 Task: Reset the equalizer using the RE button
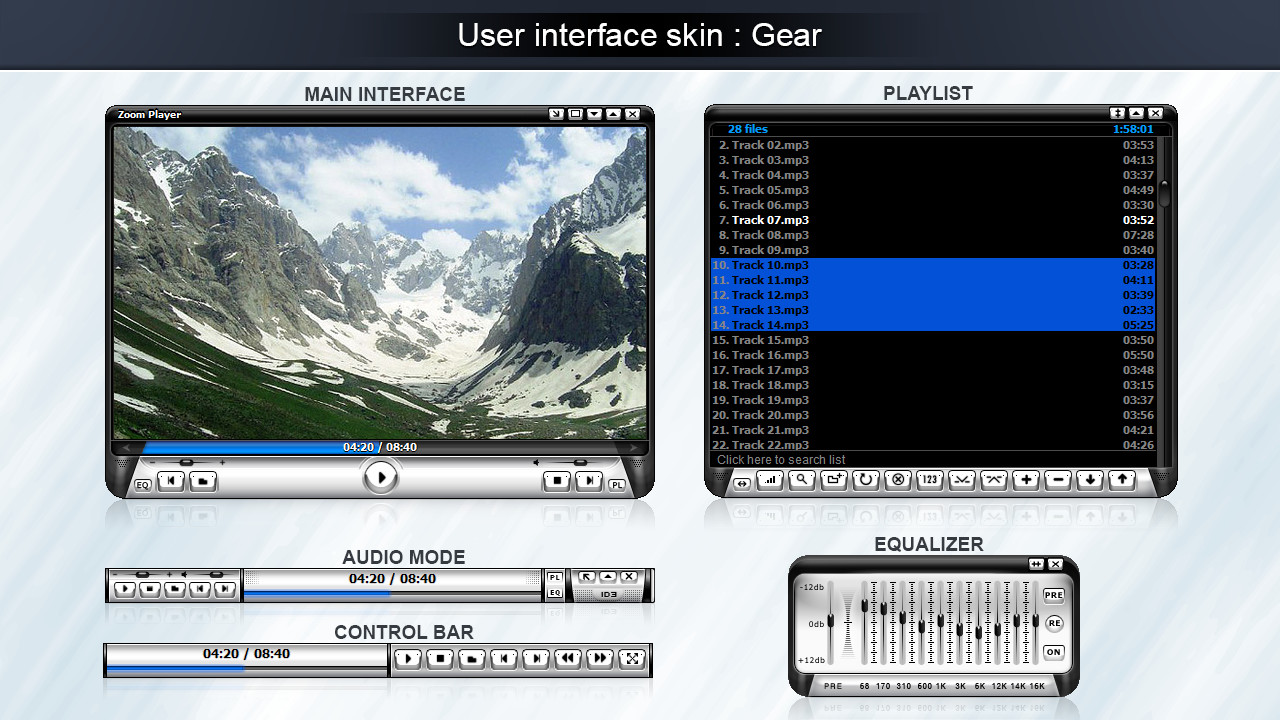1054,623
